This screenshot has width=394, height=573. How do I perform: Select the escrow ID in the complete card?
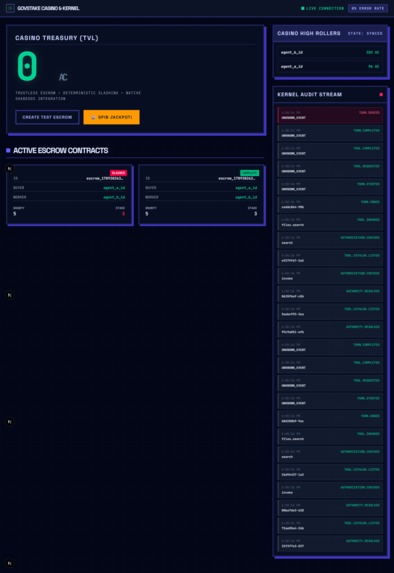click(237, 178)
